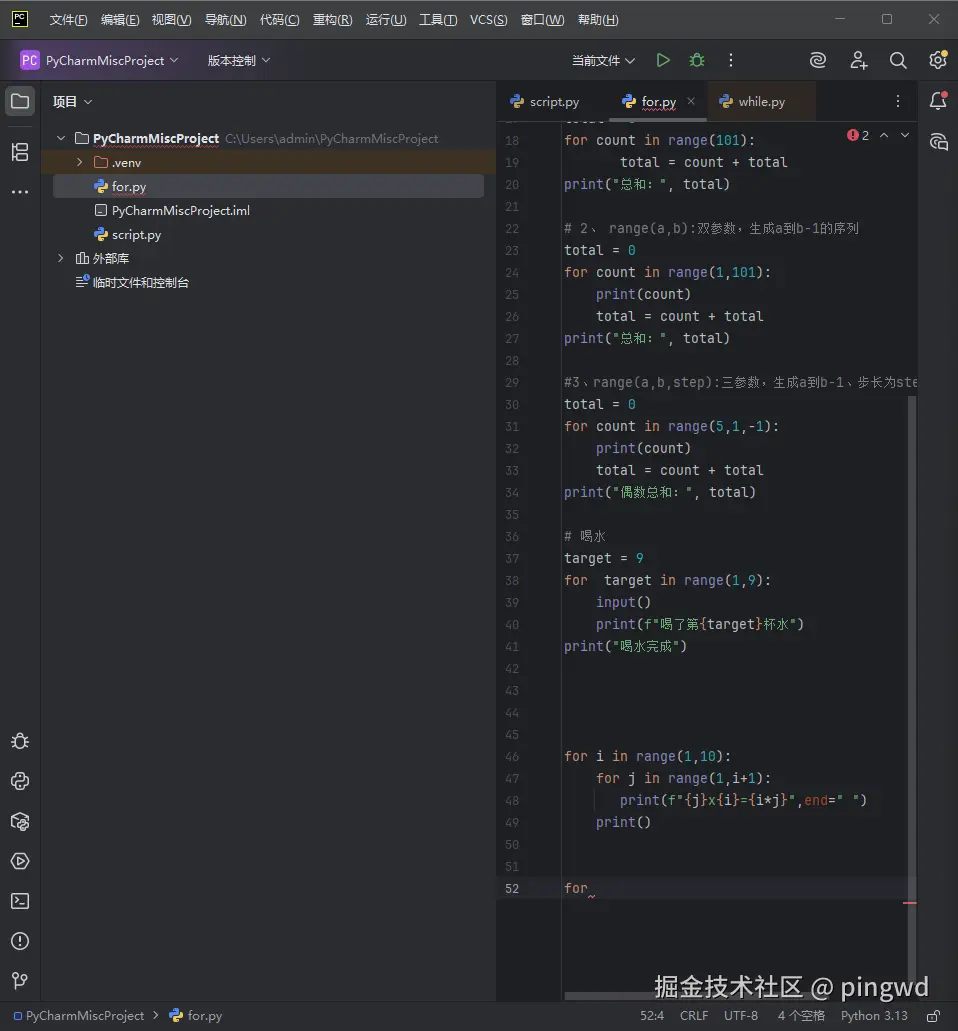
Task: Click line number 52 in gutter
Action: [x=512, y=888]
